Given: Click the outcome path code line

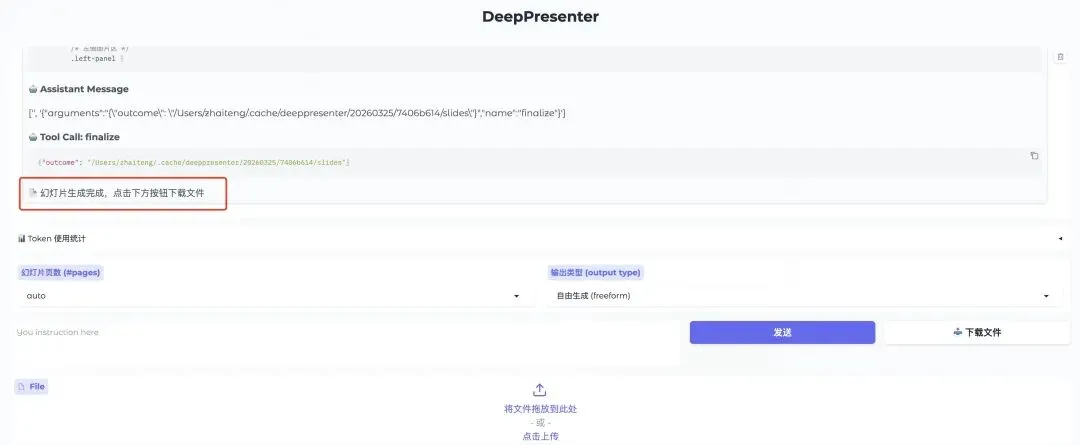Looking at the screenshot, I should tap(194, 163).
